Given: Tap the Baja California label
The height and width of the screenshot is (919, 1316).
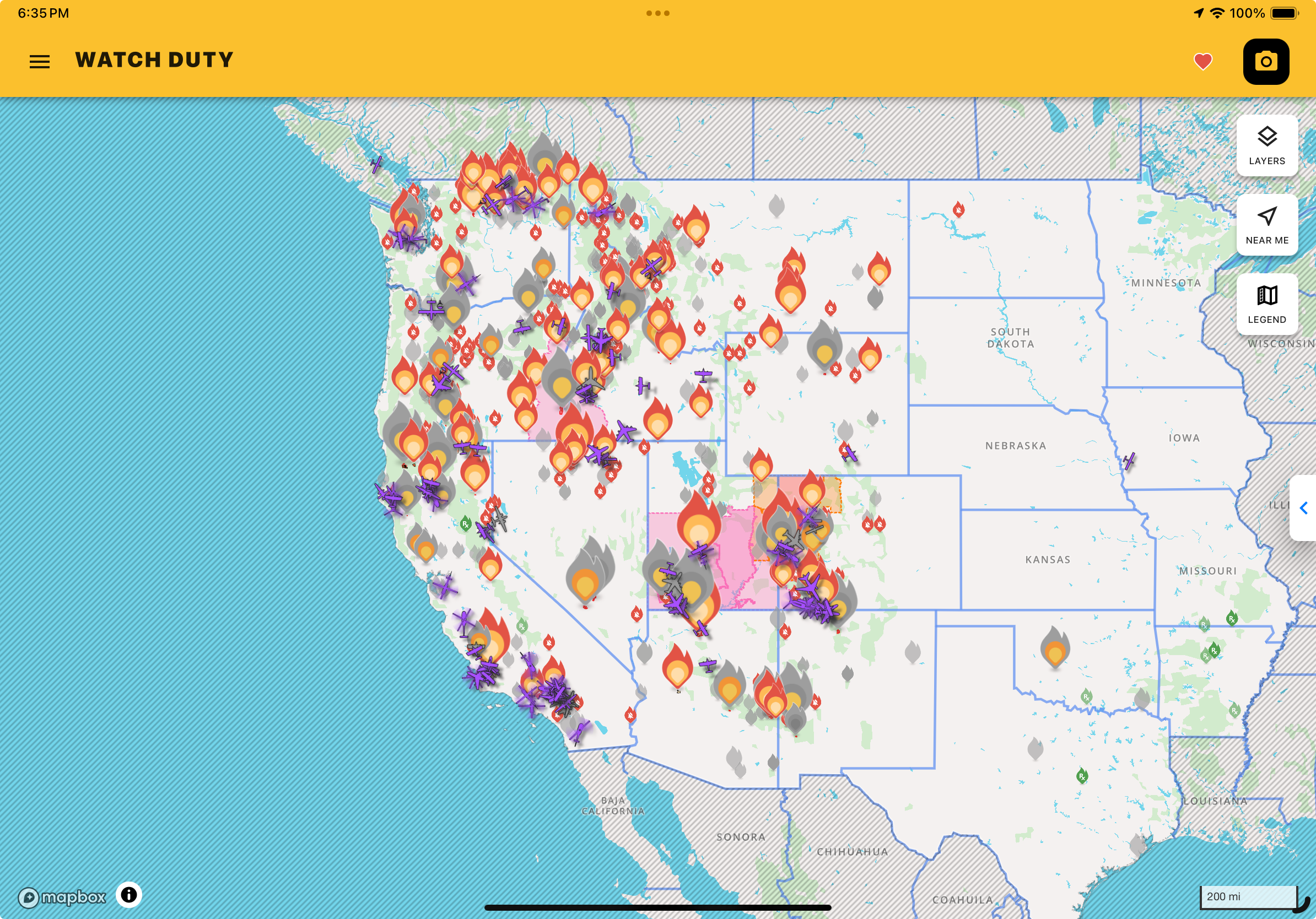Looking at the screenshot, I should 613,806.
